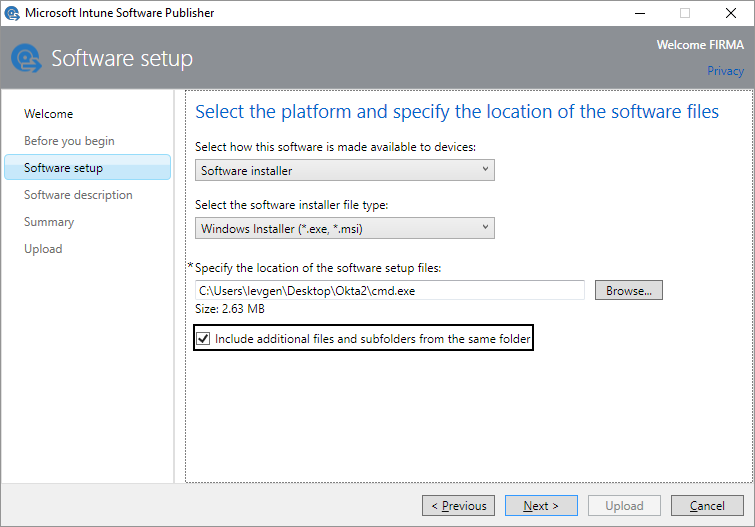The height and width of the screenshot is (527, 755).
Task: Click the large Software setup header logo
Action: (x=26, y=58)
